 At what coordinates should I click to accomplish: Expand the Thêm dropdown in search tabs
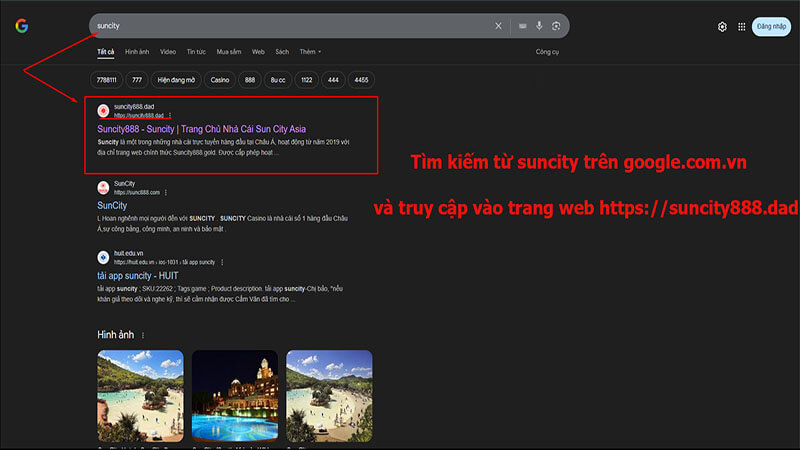(x=310, y=51)
